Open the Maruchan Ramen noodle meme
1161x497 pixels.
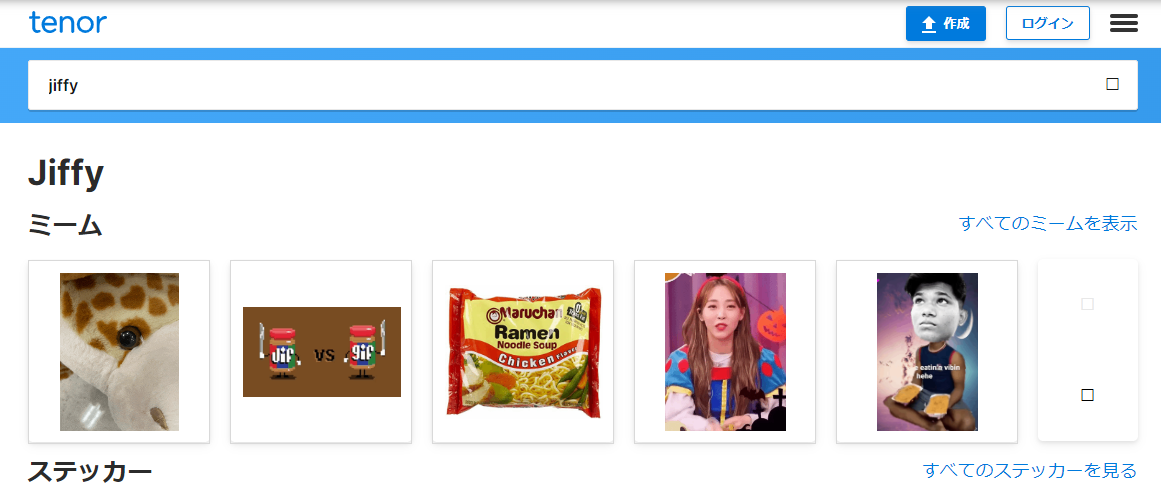[523, 352]
